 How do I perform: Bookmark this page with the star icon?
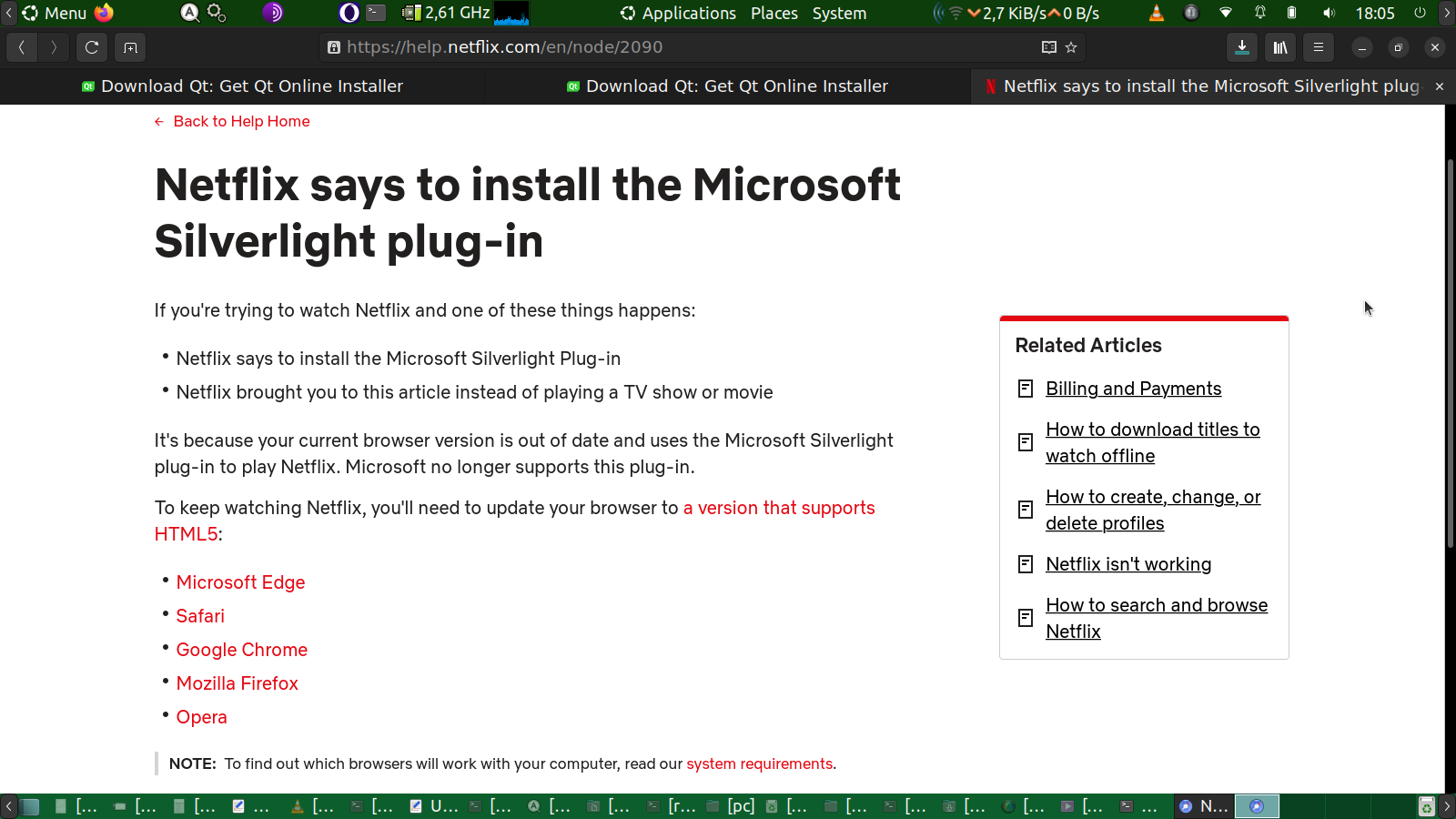click(x=1071, y=47)
